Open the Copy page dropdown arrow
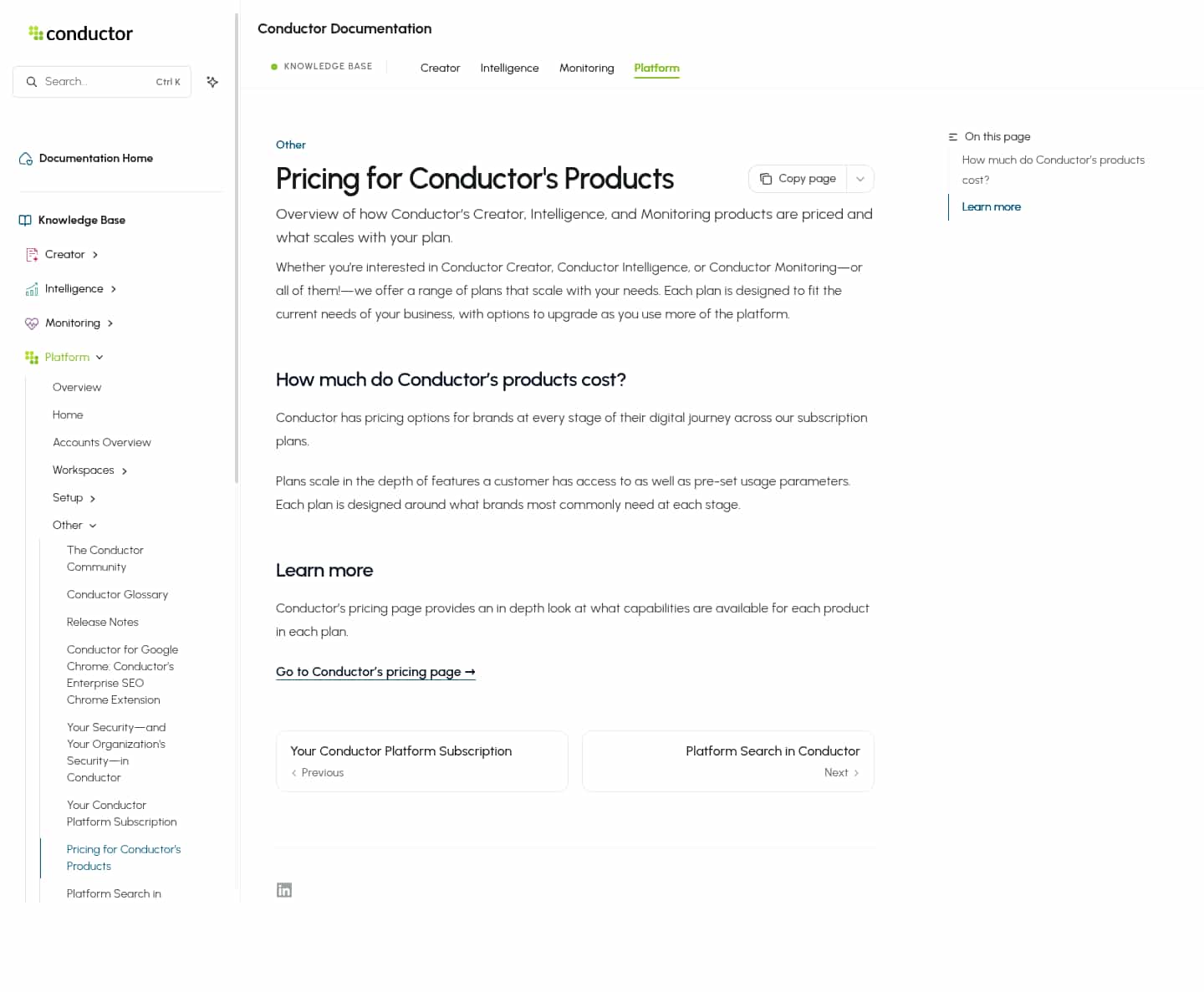1204x992 pixels. (860, 179)
